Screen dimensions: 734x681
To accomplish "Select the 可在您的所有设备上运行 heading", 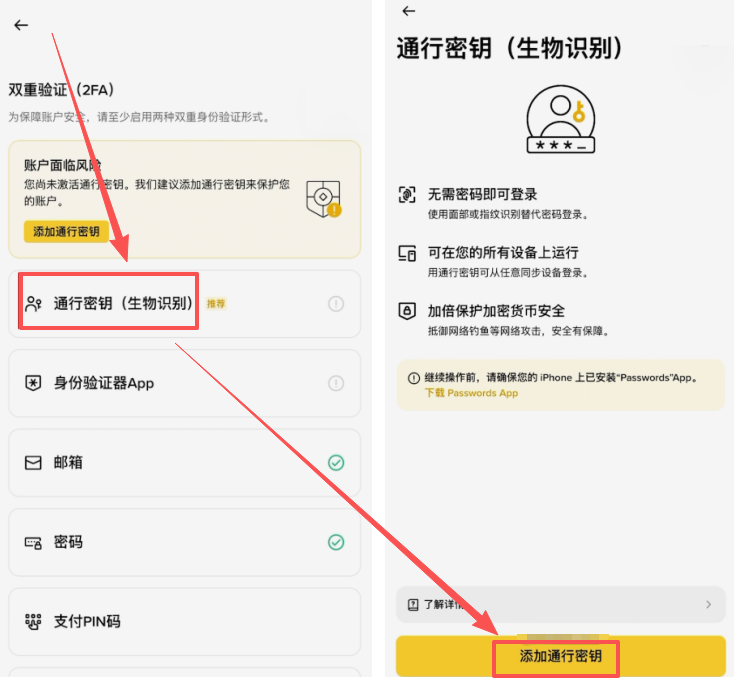I will tap(503, 253).
